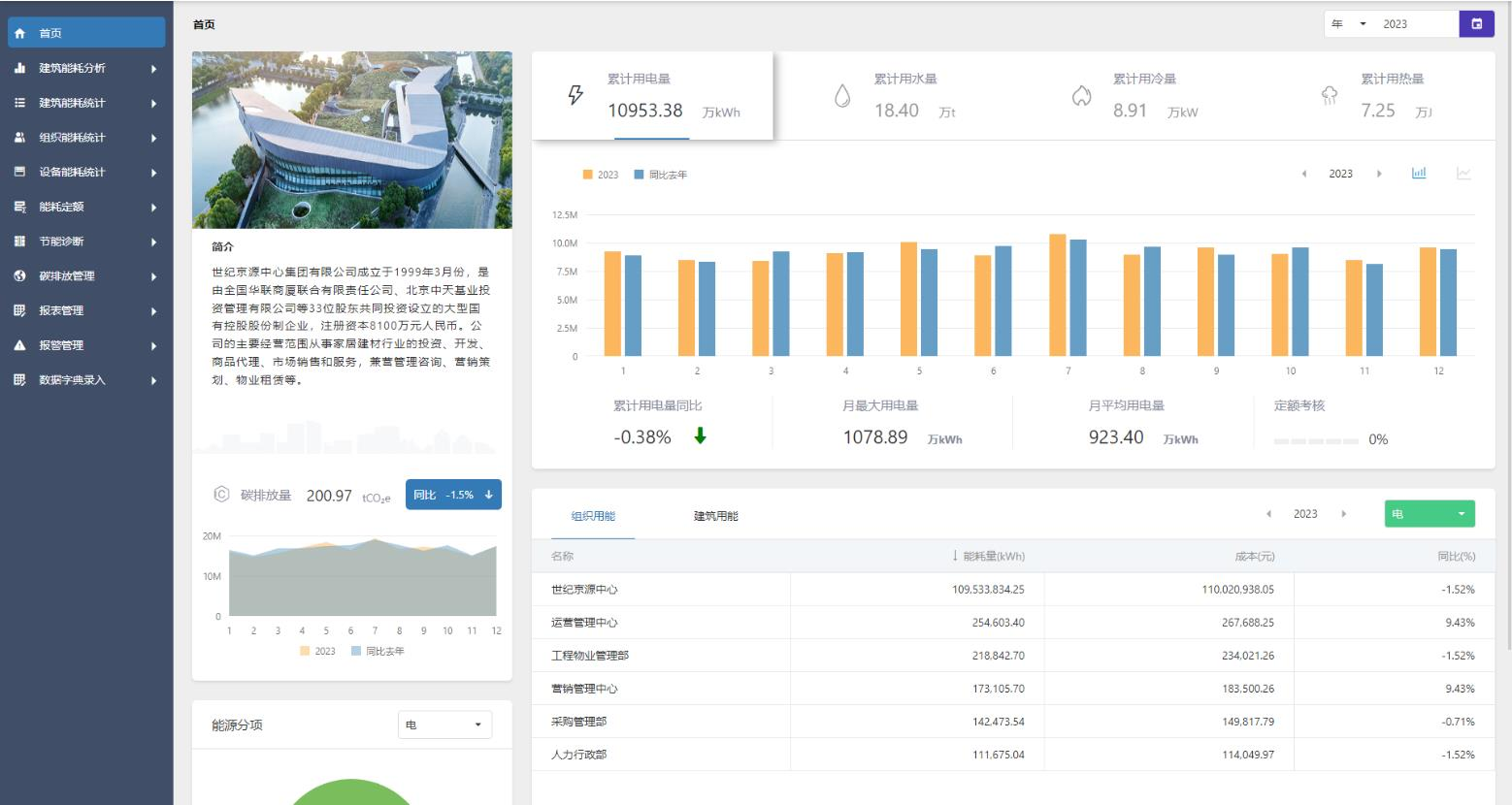This screenshot has width=1512, height=805.
Task: Click the building aerial photo thumbnail
Action: [x=352, y=141]
